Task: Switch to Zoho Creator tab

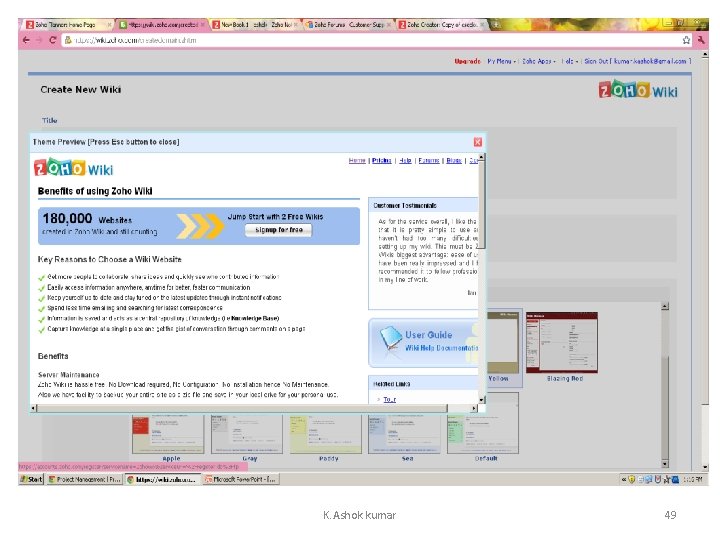Action: [x=441, y=25]
